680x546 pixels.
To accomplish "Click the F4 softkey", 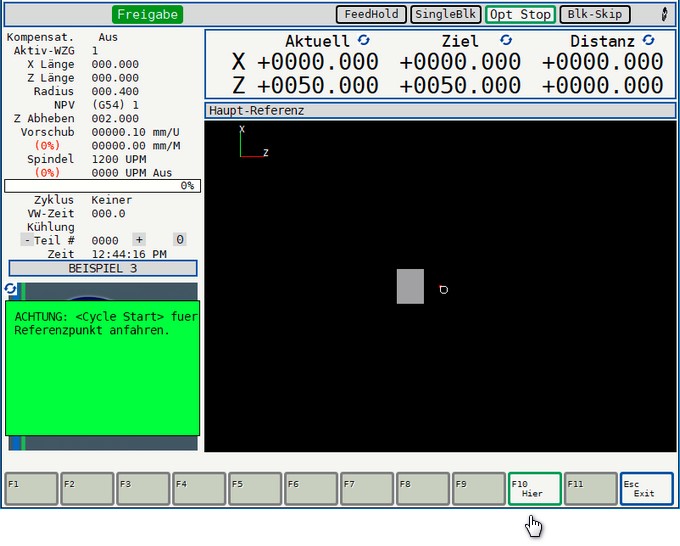I will point(199,489).
